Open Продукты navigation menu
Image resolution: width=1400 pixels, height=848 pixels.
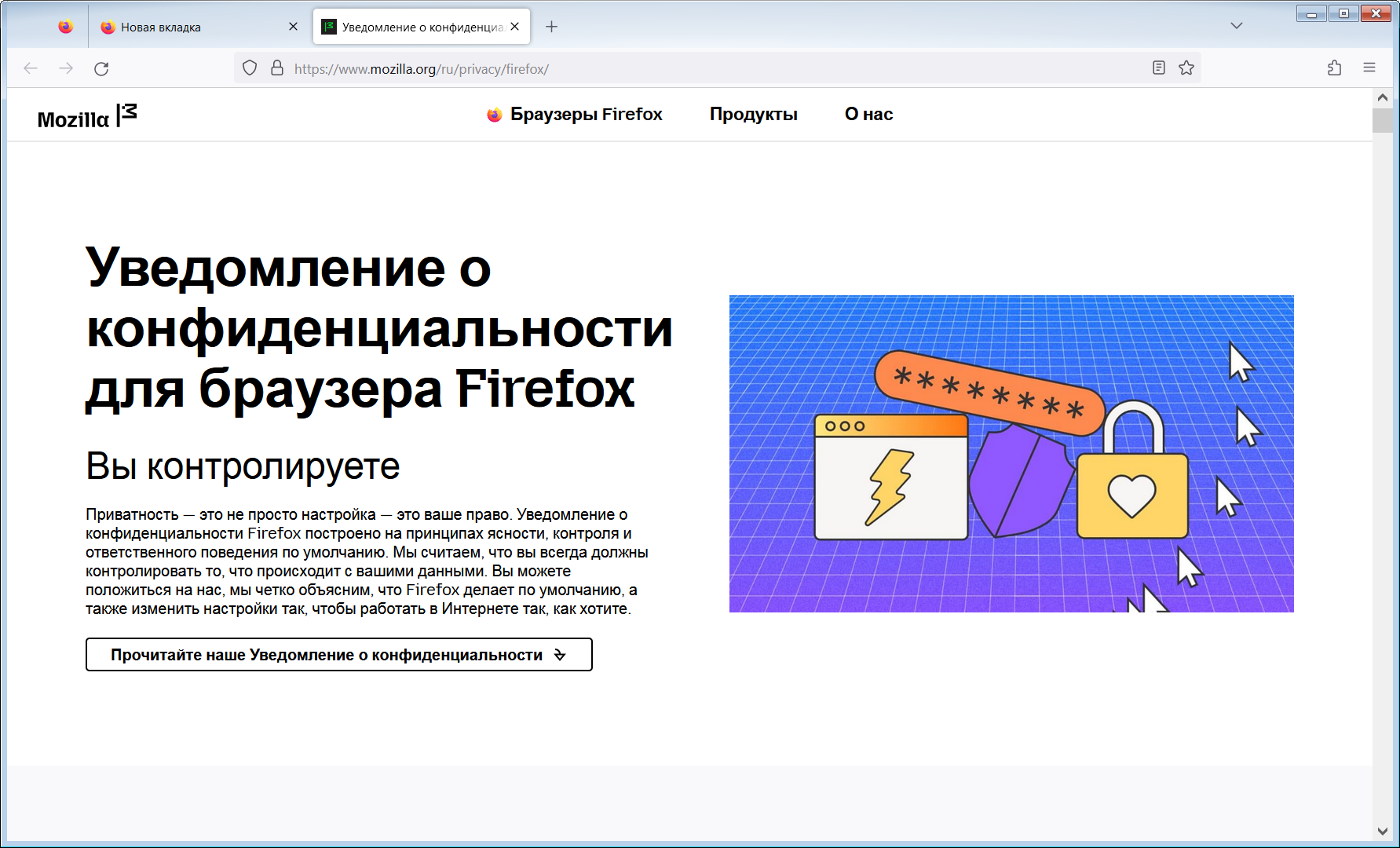click(x=753, y=115)
